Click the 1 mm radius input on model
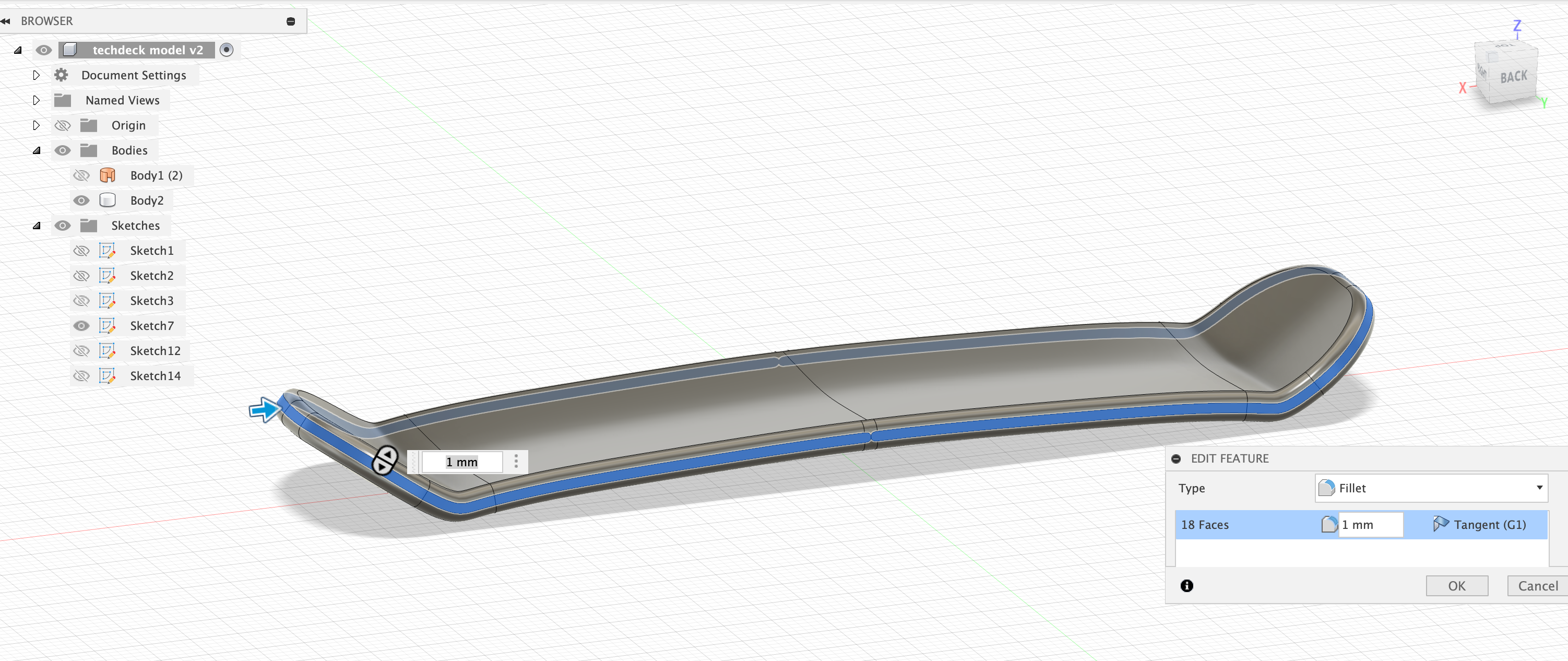Screen dimensions: 1568x661 click(x=462, y=462)
